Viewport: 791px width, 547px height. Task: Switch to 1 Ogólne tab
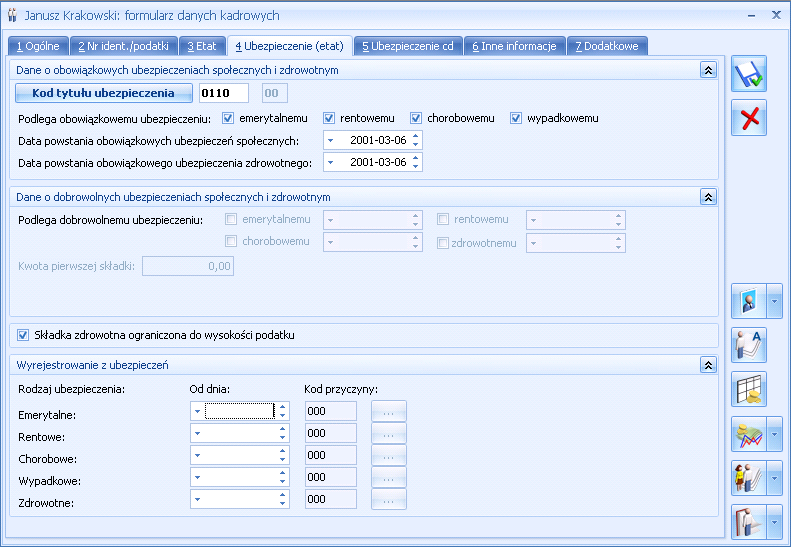click(x=38, y=46)
